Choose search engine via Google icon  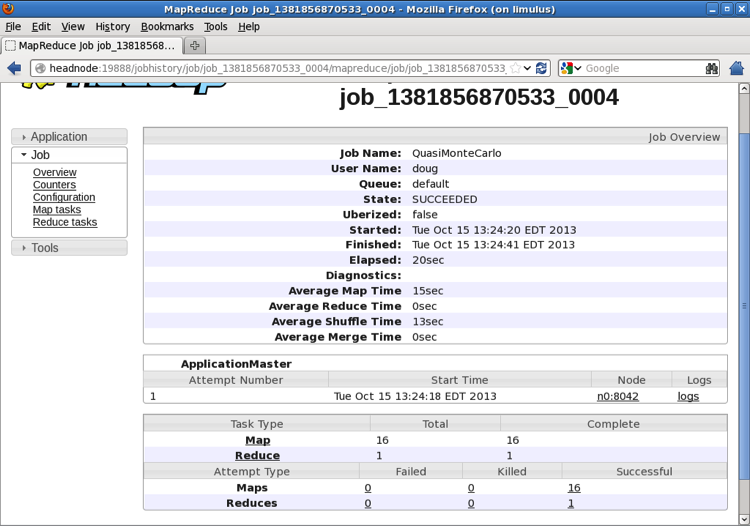[x=570, y=68]
